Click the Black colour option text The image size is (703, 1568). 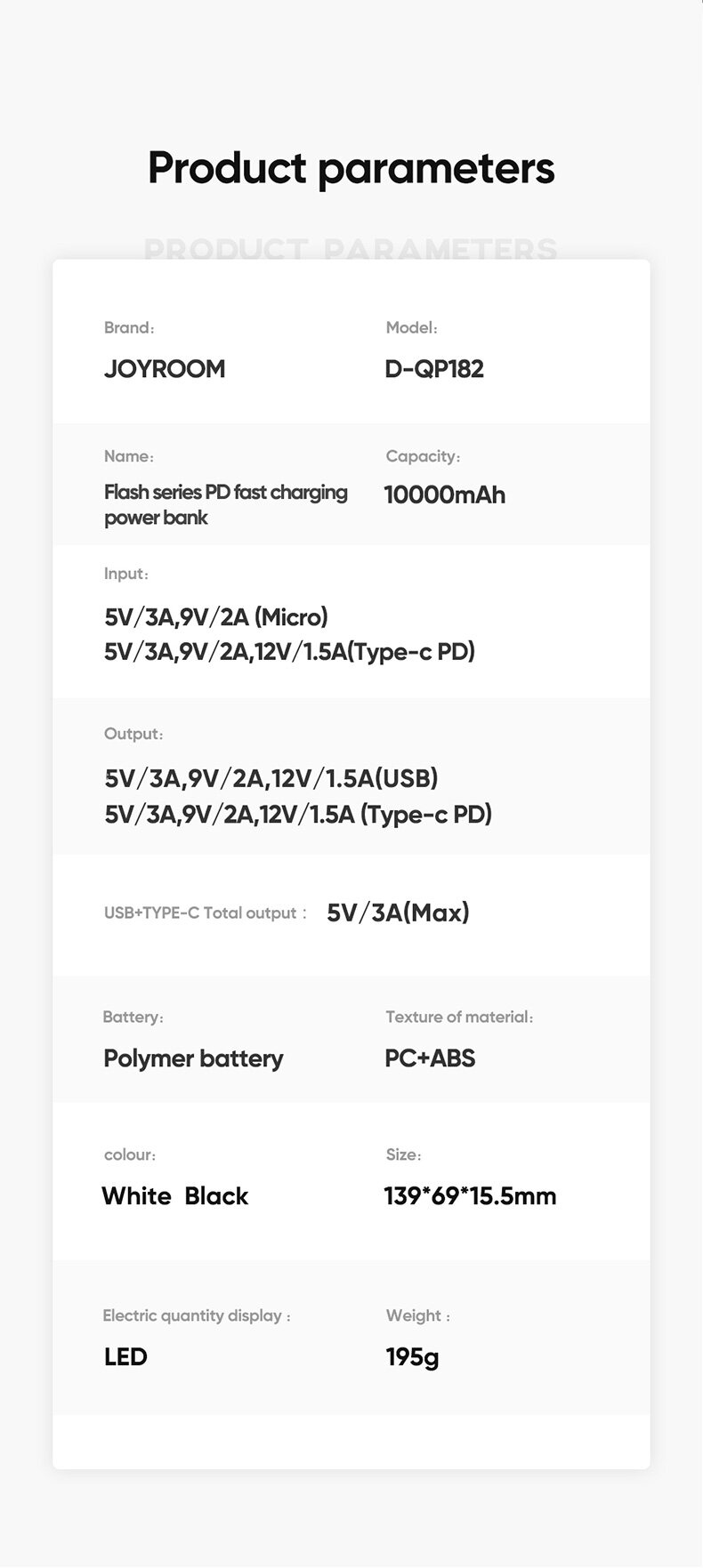click(x=216, y=1196)
